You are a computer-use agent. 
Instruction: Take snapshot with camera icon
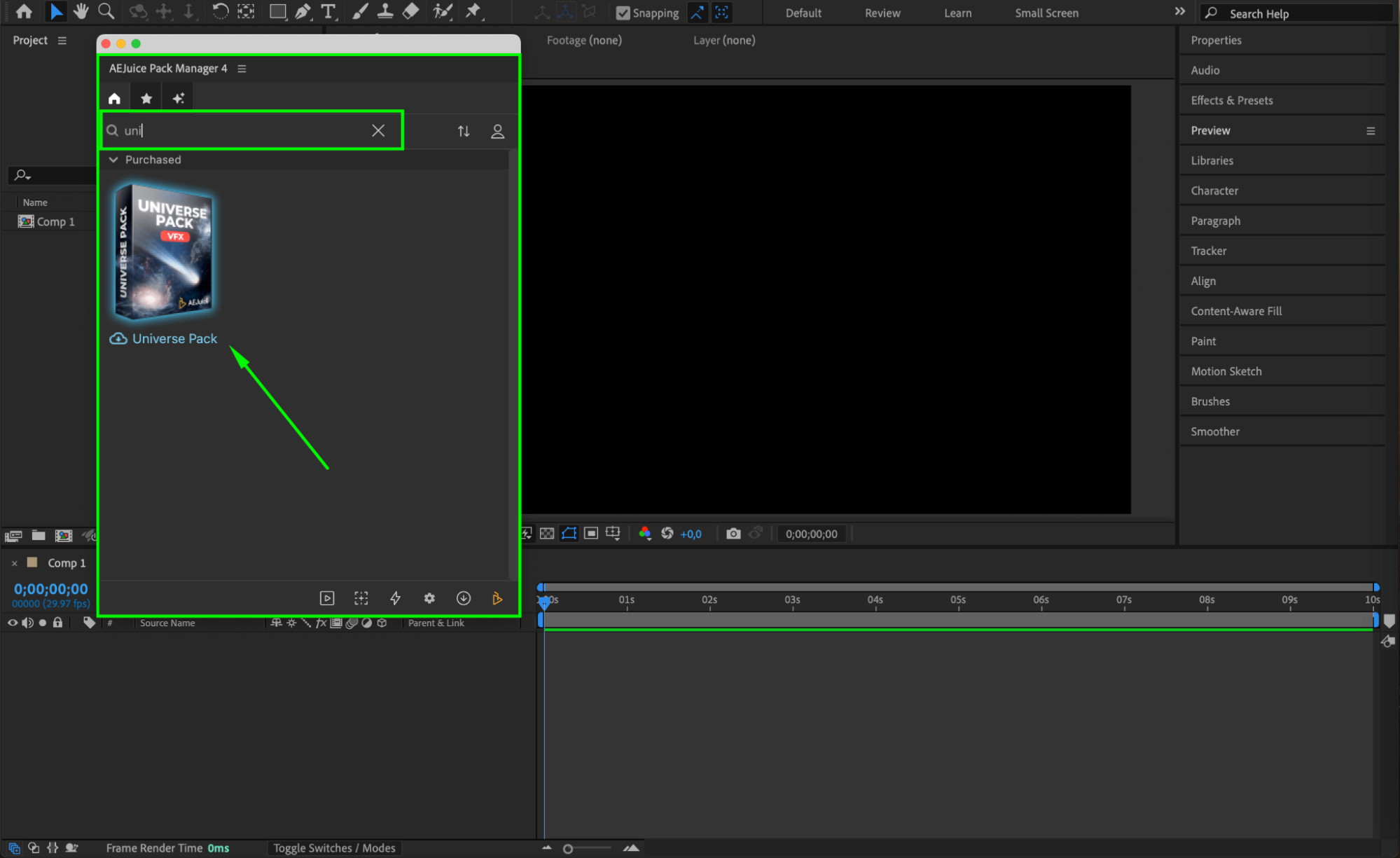(x=733, y=534)
